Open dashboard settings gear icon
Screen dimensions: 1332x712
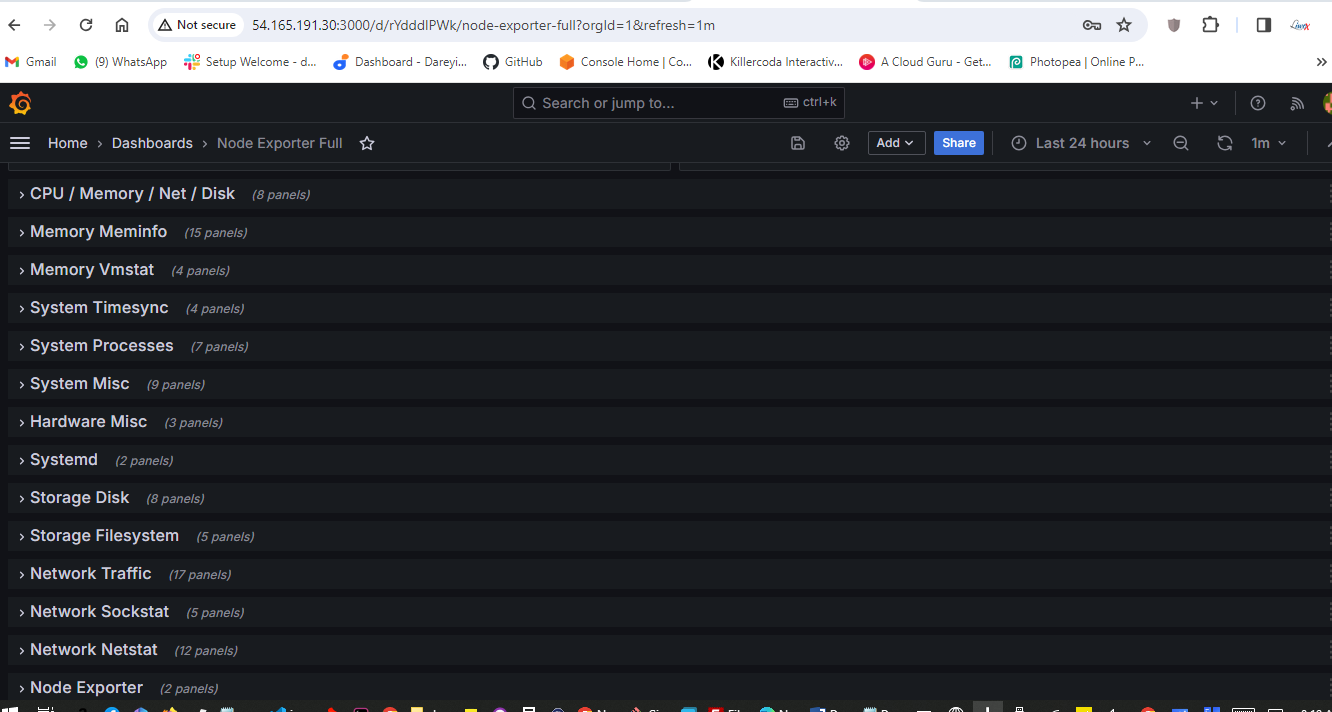842,143
